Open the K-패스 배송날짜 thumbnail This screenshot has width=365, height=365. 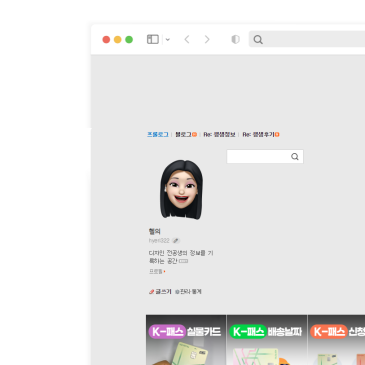tap(267, 340)
